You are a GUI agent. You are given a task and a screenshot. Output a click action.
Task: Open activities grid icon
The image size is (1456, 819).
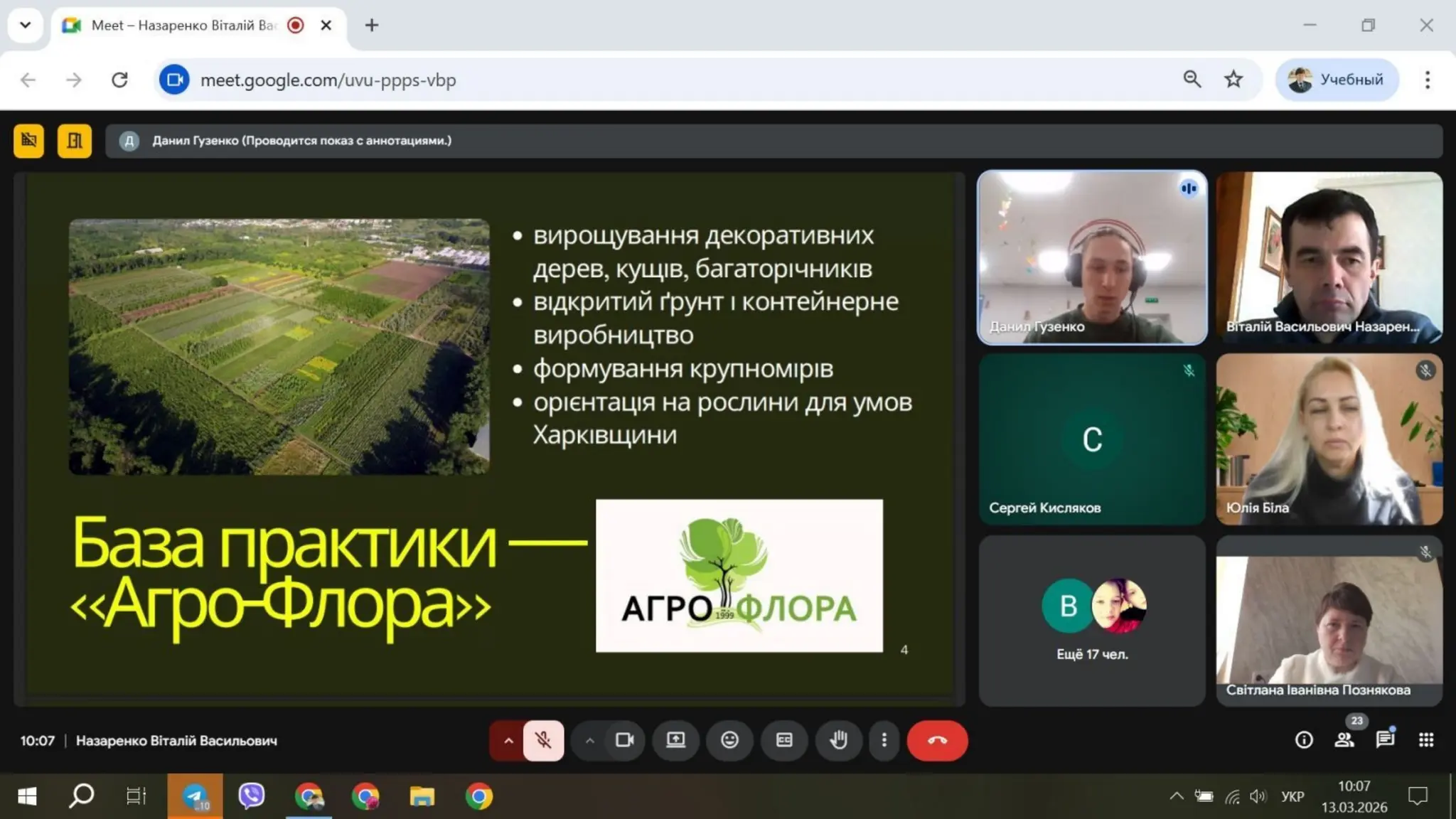(x=1426, y=740)
